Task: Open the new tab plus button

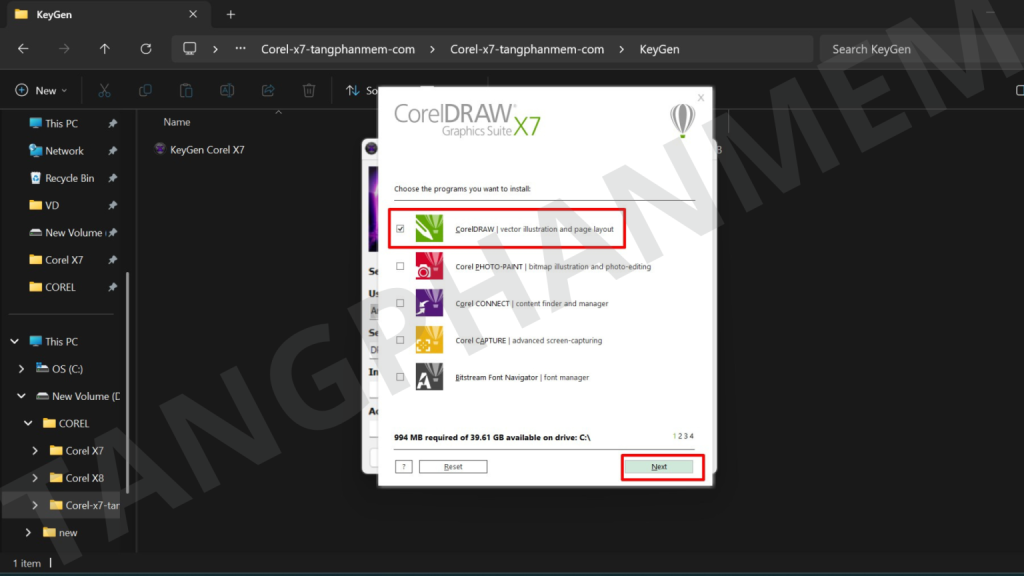Action: click(230, 15)
